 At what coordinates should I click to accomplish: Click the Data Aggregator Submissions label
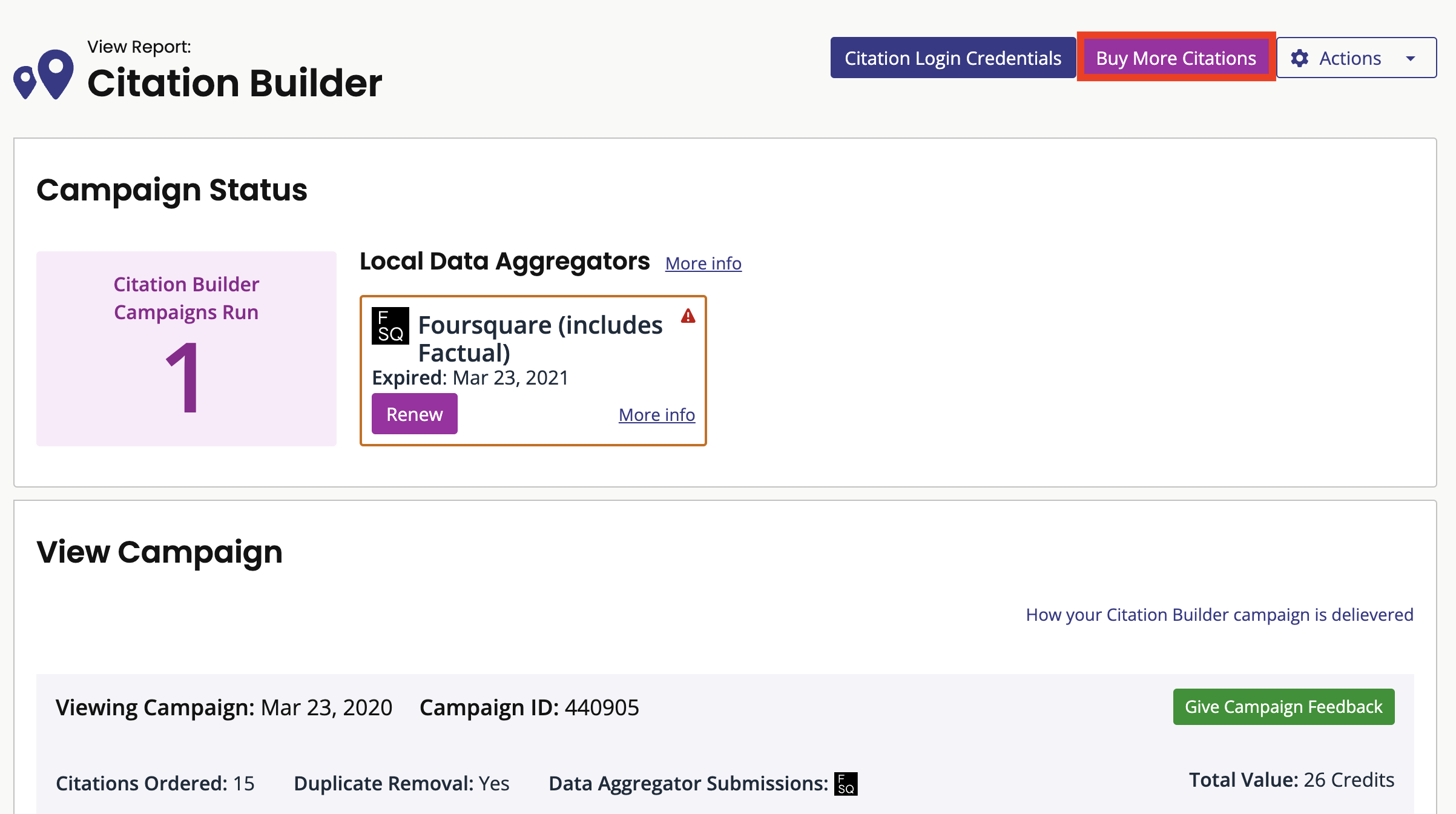(688, 784)
